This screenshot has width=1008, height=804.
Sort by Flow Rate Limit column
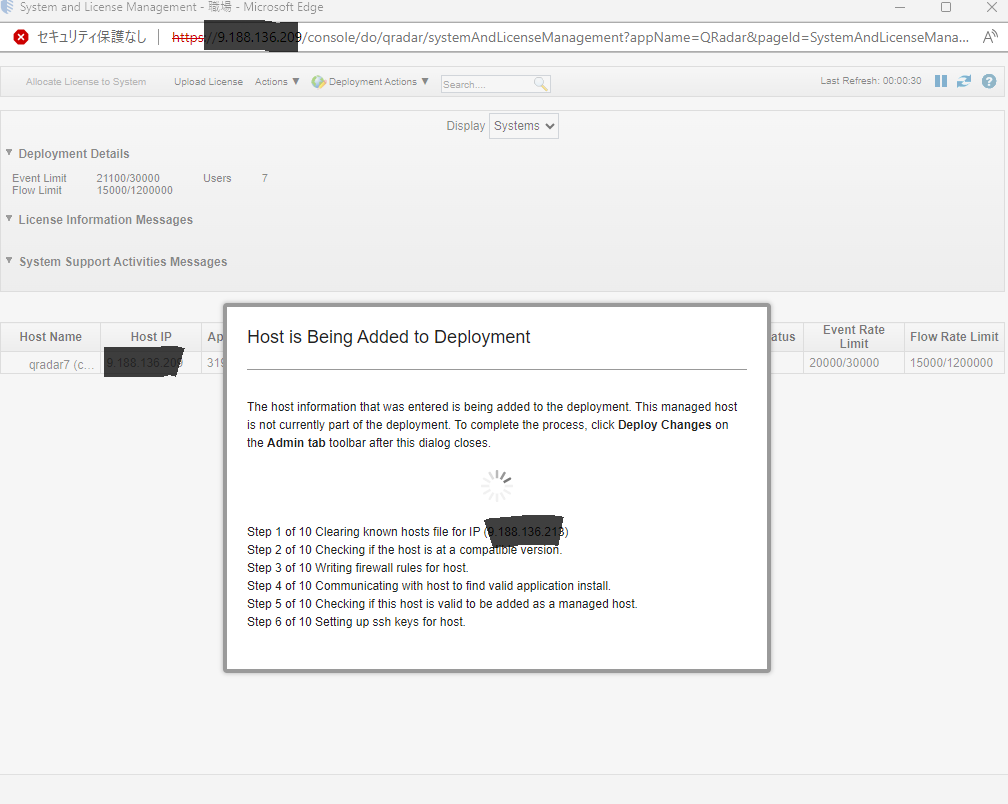pos(954,337)
